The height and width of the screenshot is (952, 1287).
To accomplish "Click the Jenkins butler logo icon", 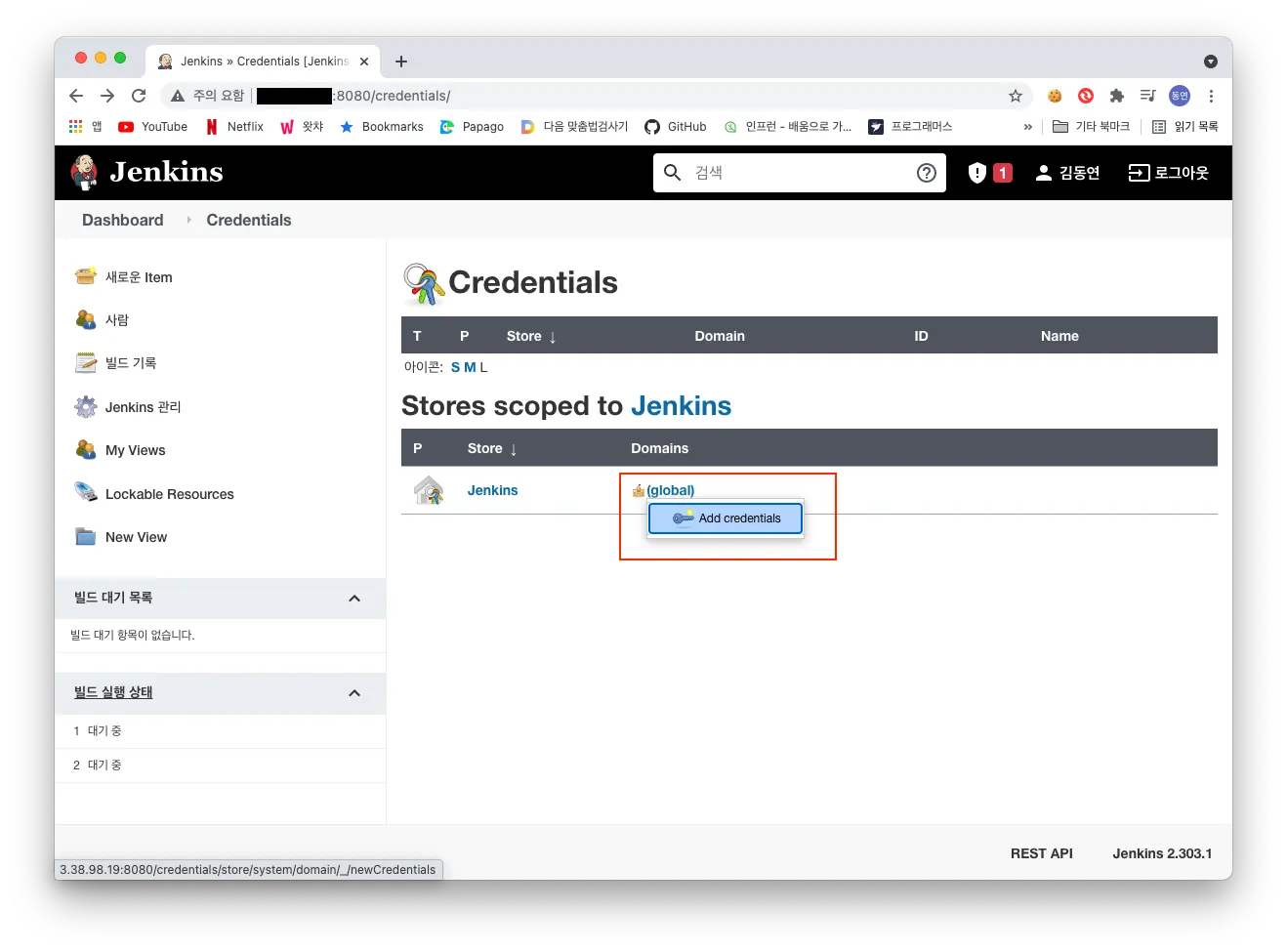I will pyautogui.click(x=85, y=173).
